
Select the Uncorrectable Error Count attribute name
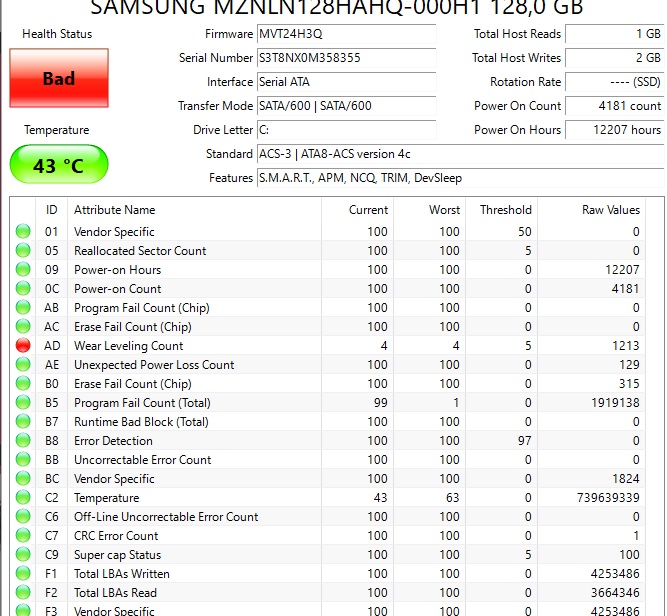(143, 460)
